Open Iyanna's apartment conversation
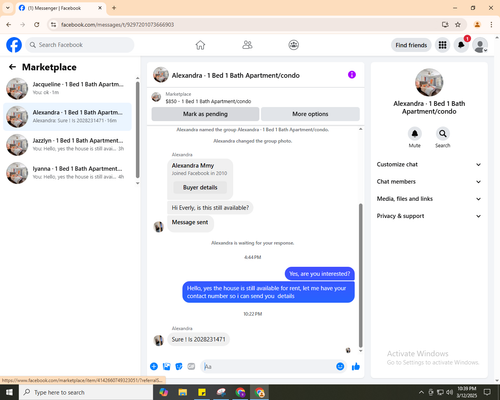Viewport: 500px width, 400px height. [x=67, y=173]
